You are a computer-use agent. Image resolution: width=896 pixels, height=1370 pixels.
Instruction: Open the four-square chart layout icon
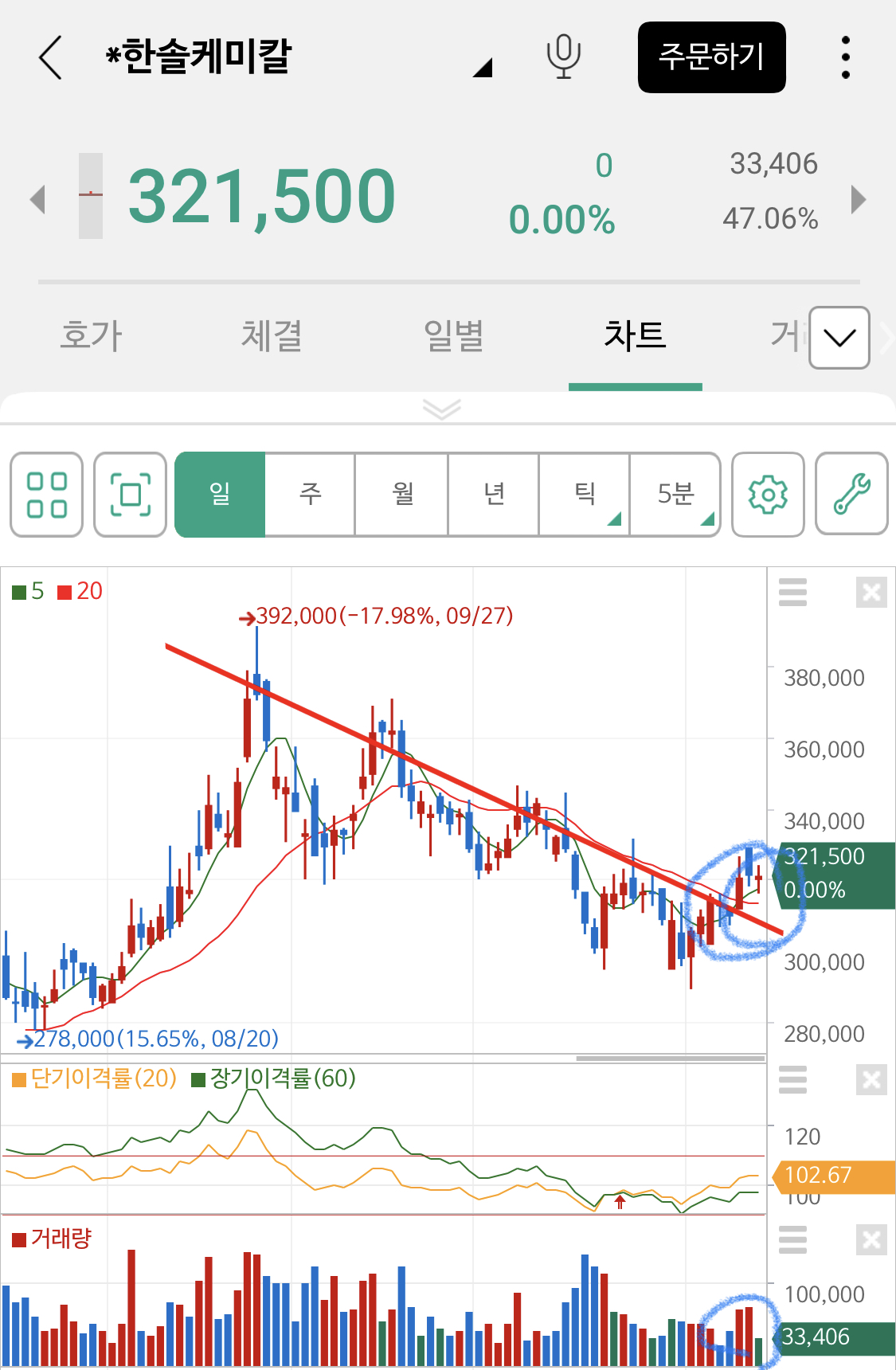point(47,495)
